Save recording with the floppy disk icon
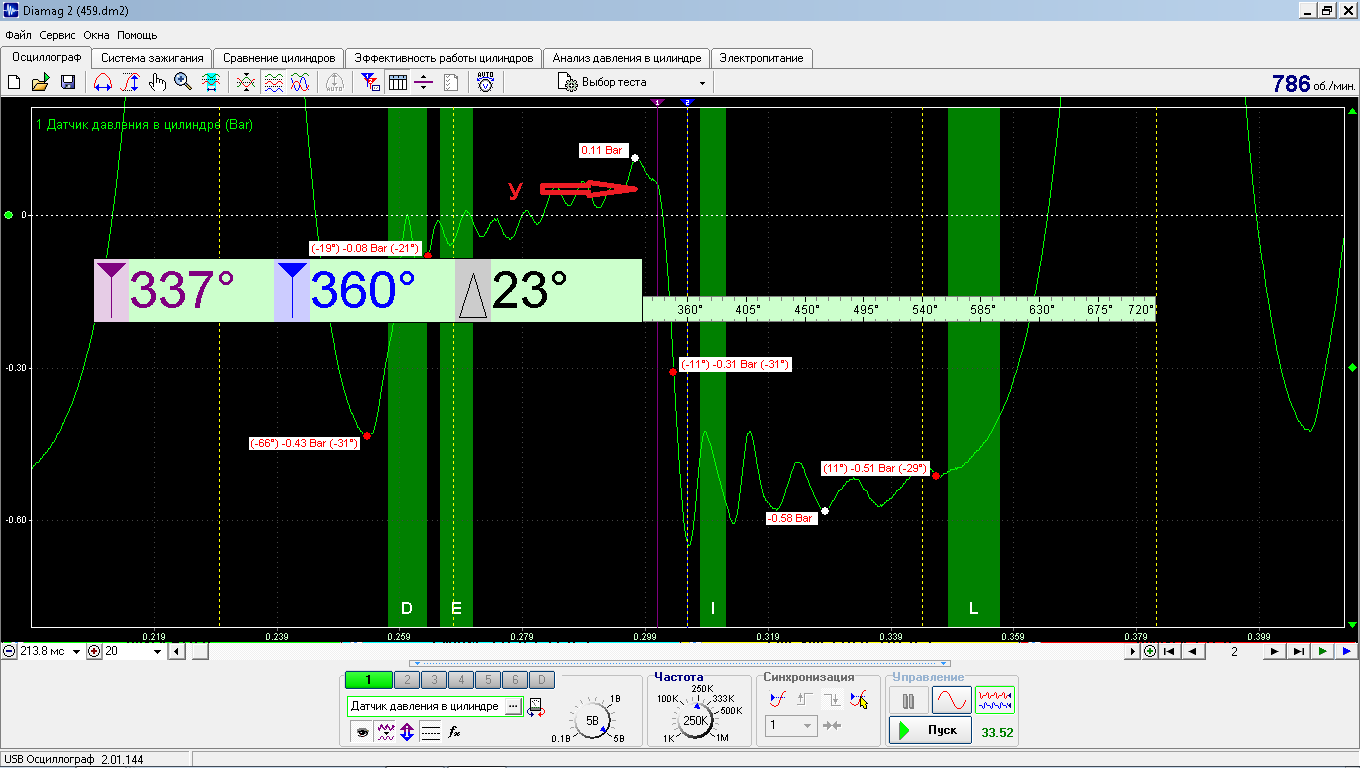 click(68, 82)
